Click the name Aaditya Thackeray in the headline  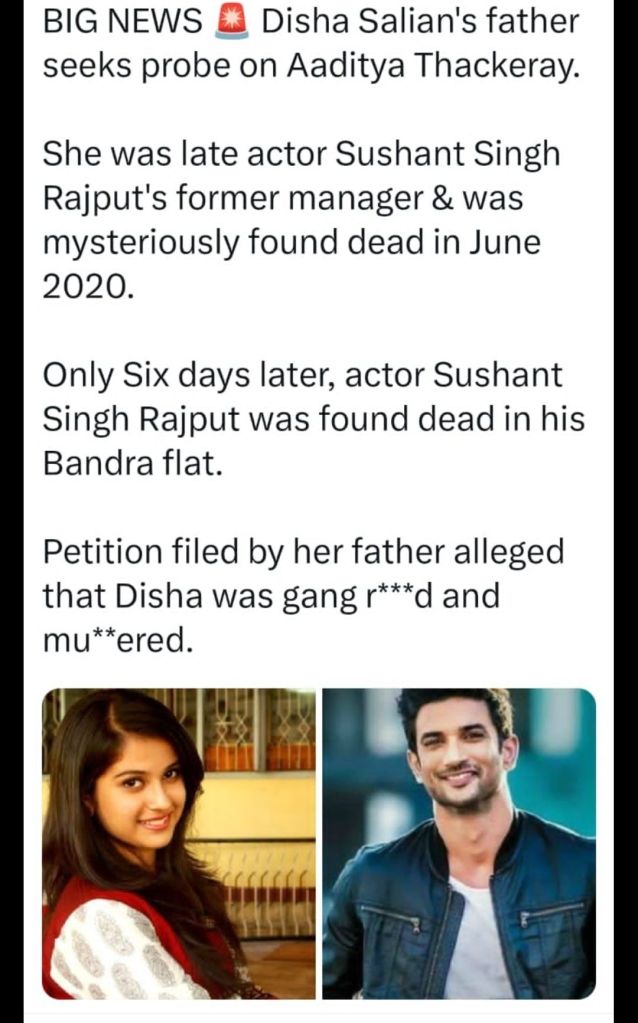point(433,66)
